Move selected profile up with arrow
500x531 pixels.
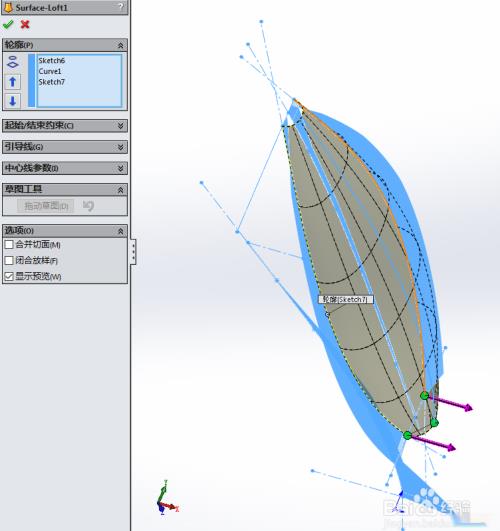point(13,82)
